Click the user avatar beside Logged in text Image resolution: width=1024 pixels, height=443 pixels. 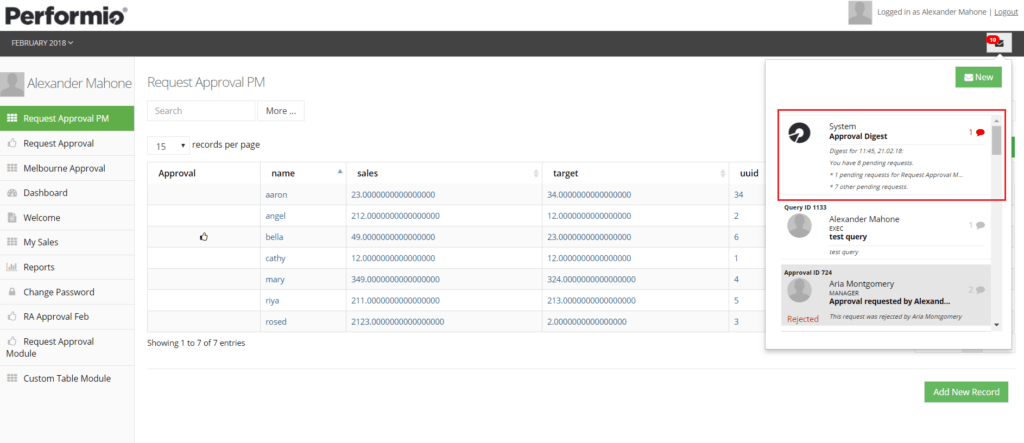(859, 12)
